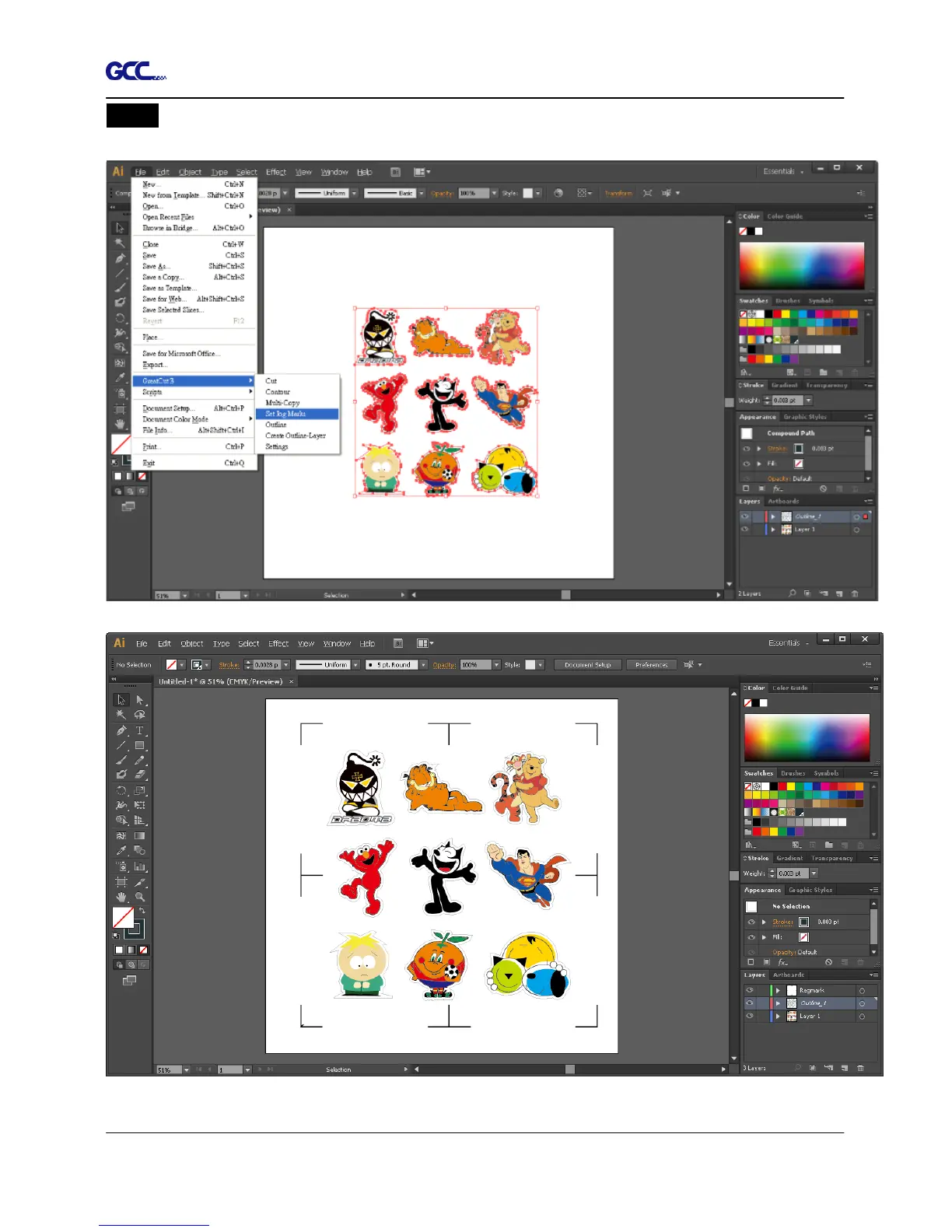
Task: Toggle visibility of Regmark layer
Action: [x=750, y=990]
